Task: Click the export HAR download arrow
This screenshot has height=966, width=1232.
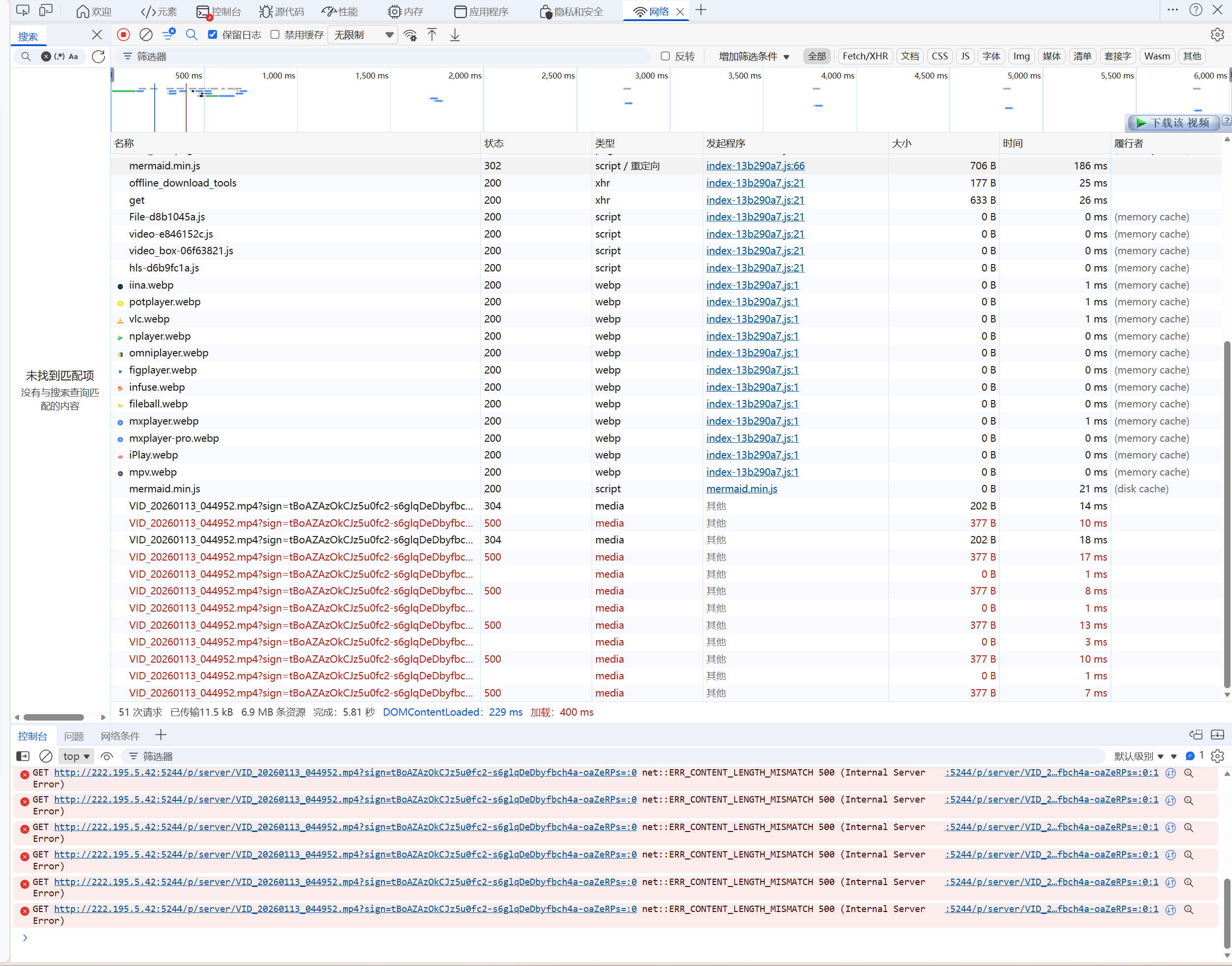Action: (455, 35)
